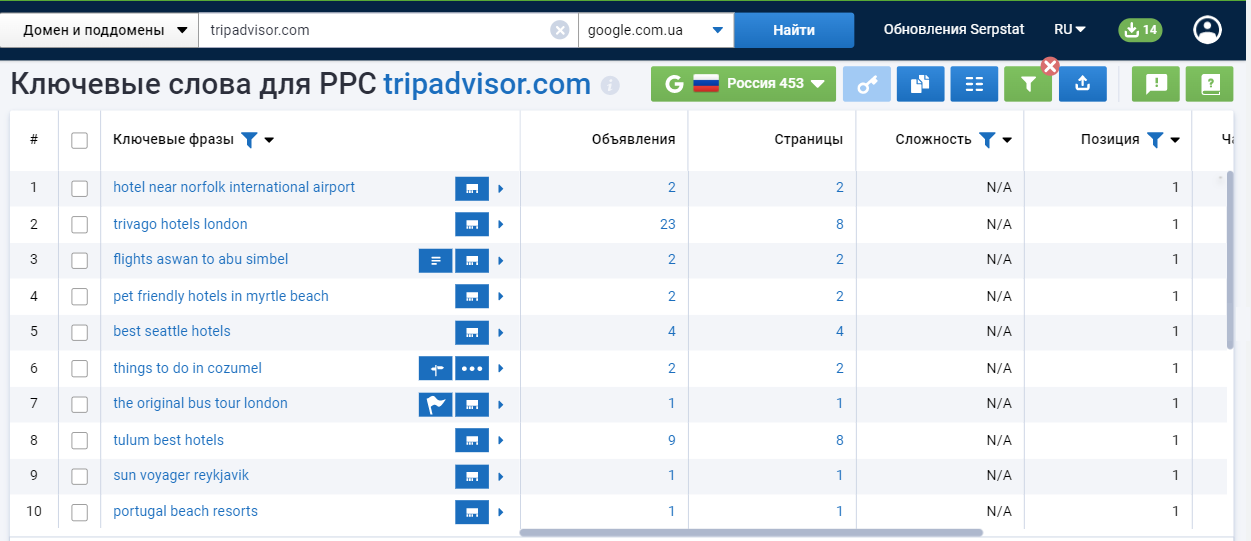The width and height of the screenshot is (1251, 541).
Task: Click the hotel icon for pet friendly hotels row
Action: click(472, 296)
